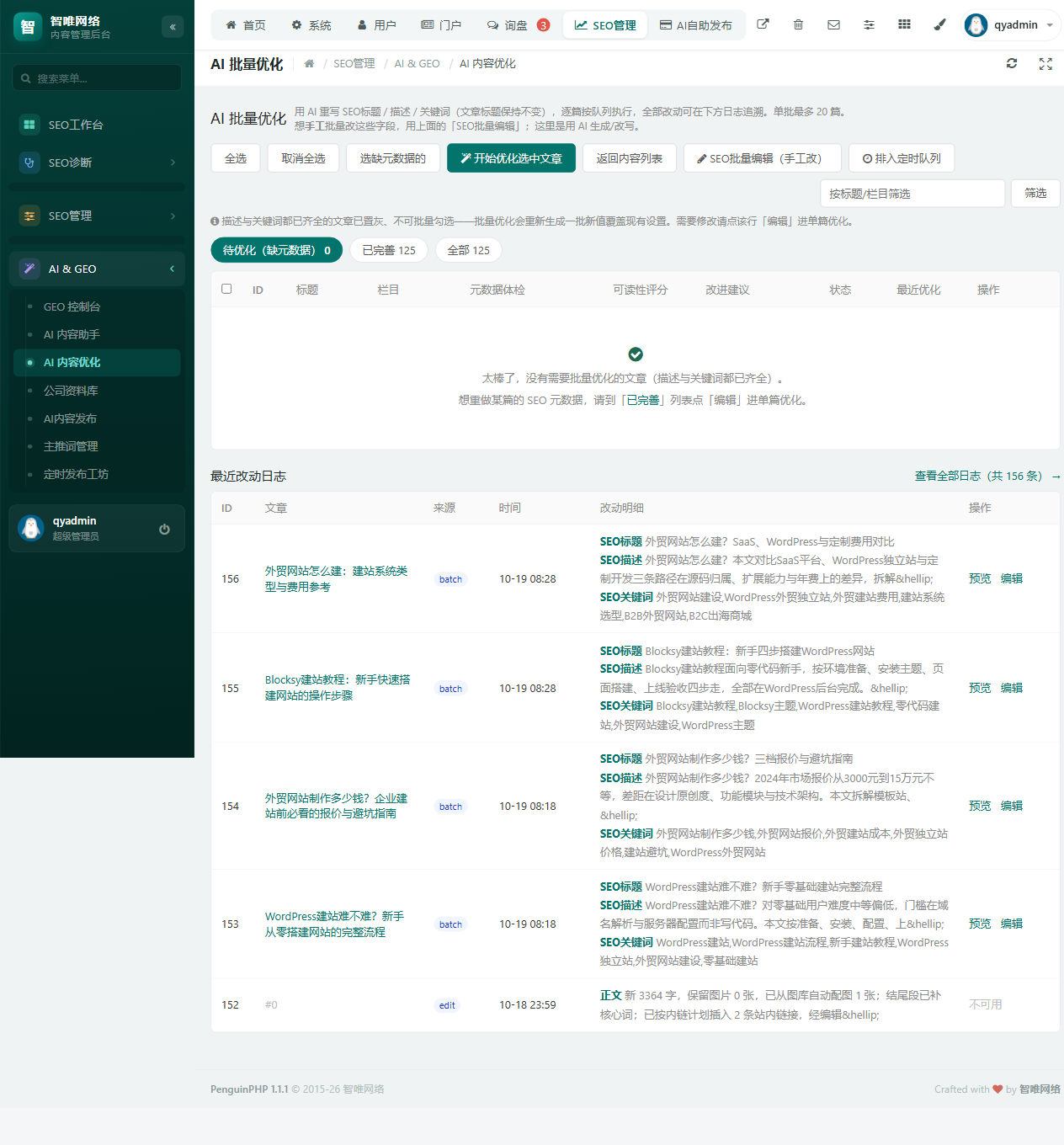1064x1145 pixels.
Task: Open the qyadmin user dropdown in top bar
Action: pyautogui.click(x=1012, y=25)
